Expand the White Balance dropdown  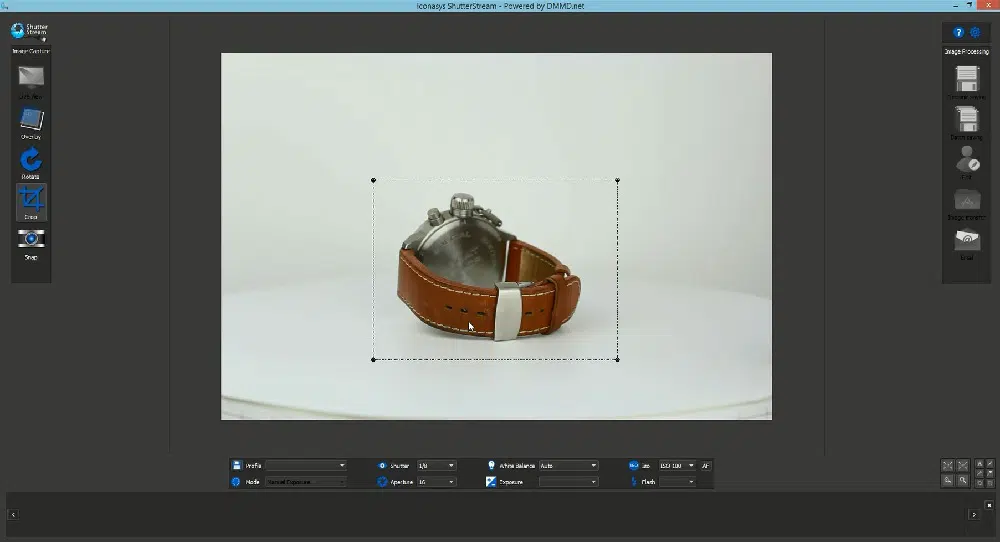(568, 465)
